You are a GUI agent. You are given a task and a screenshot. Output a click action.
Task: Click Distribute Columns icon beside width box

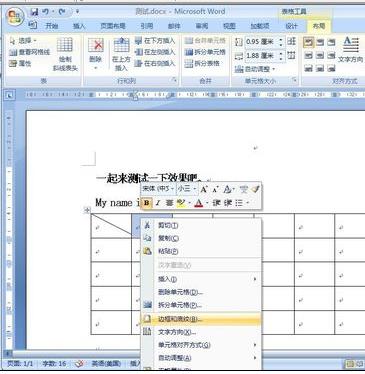point(292,55)
